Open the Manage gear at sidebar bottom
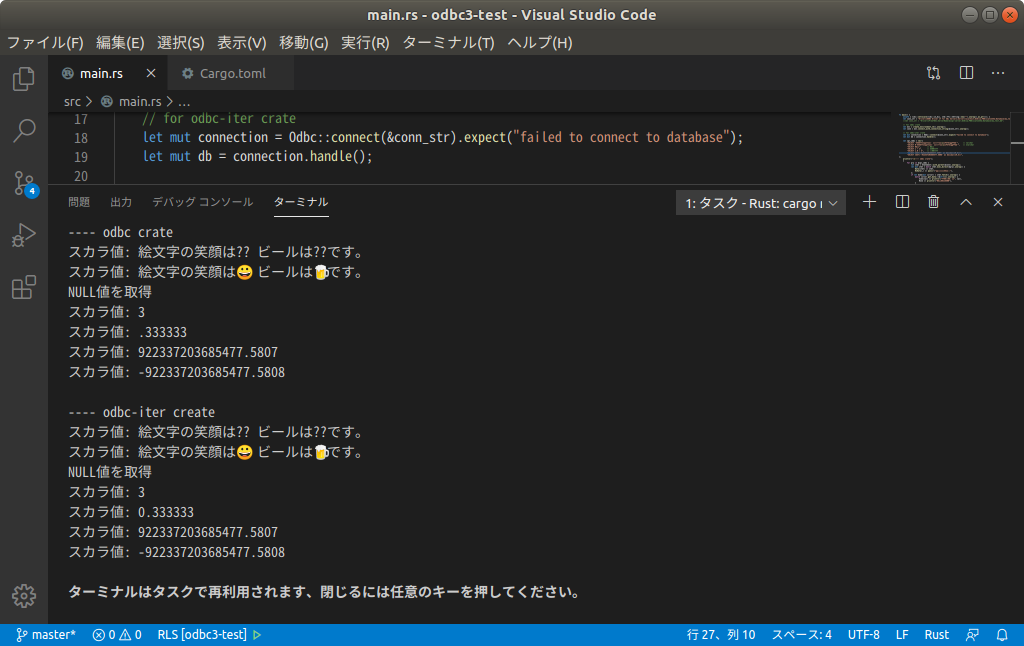 coord(24,596)
